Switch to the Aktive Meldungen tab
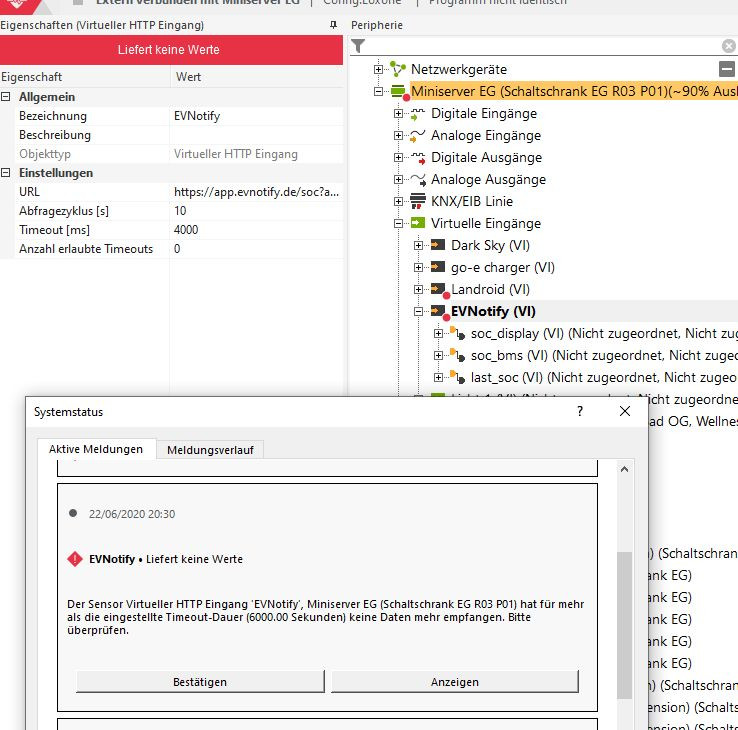 96,449
